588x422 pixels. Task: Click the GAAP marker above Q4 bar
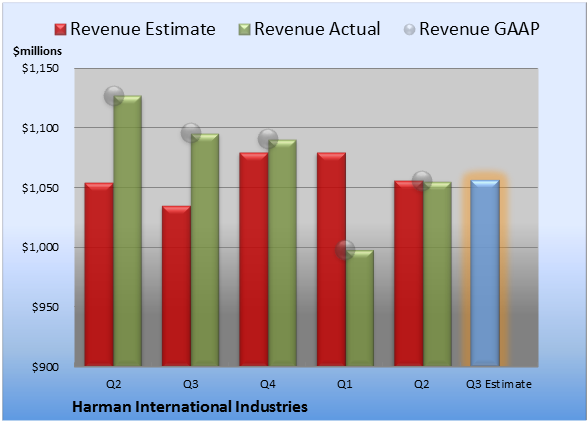tap(268, 139)
